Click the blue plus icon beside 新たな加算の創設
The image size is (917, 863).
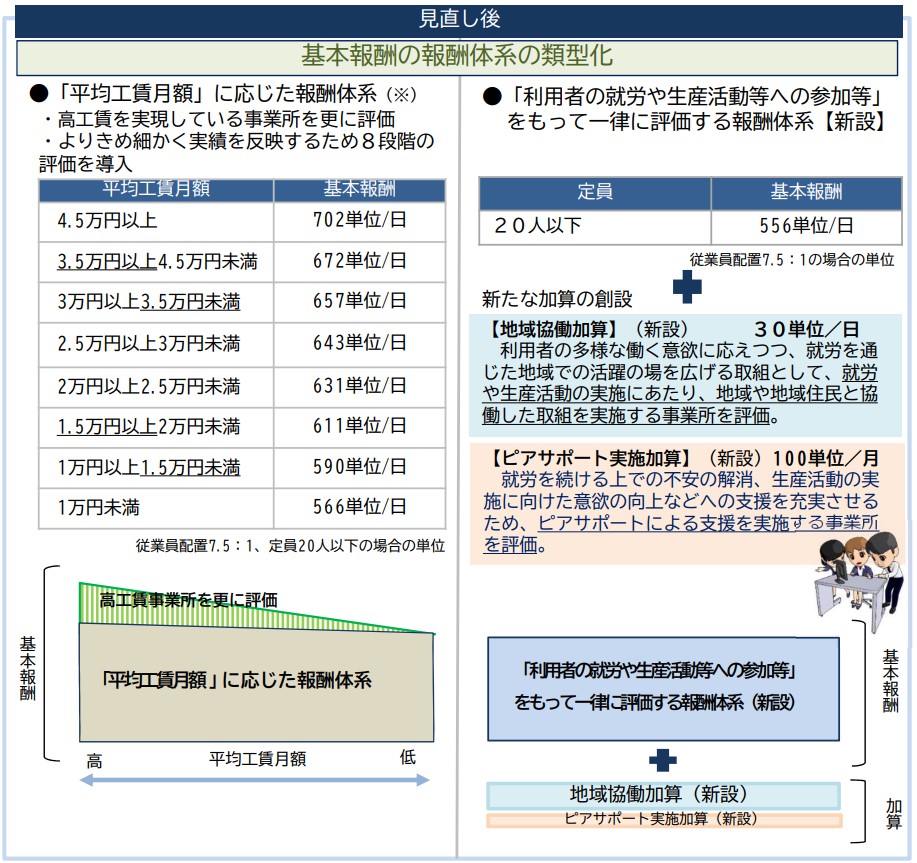687,287
